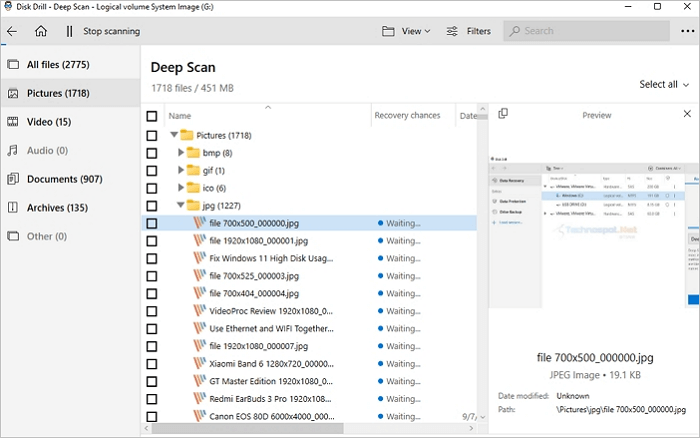Click Stop scanning button

[110, 31]
